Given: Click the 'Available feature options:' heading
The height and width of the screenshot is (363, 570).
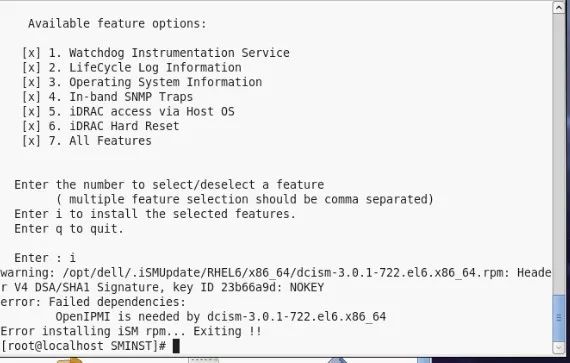Looking at the screenshot, I should (x=117, y=24).
